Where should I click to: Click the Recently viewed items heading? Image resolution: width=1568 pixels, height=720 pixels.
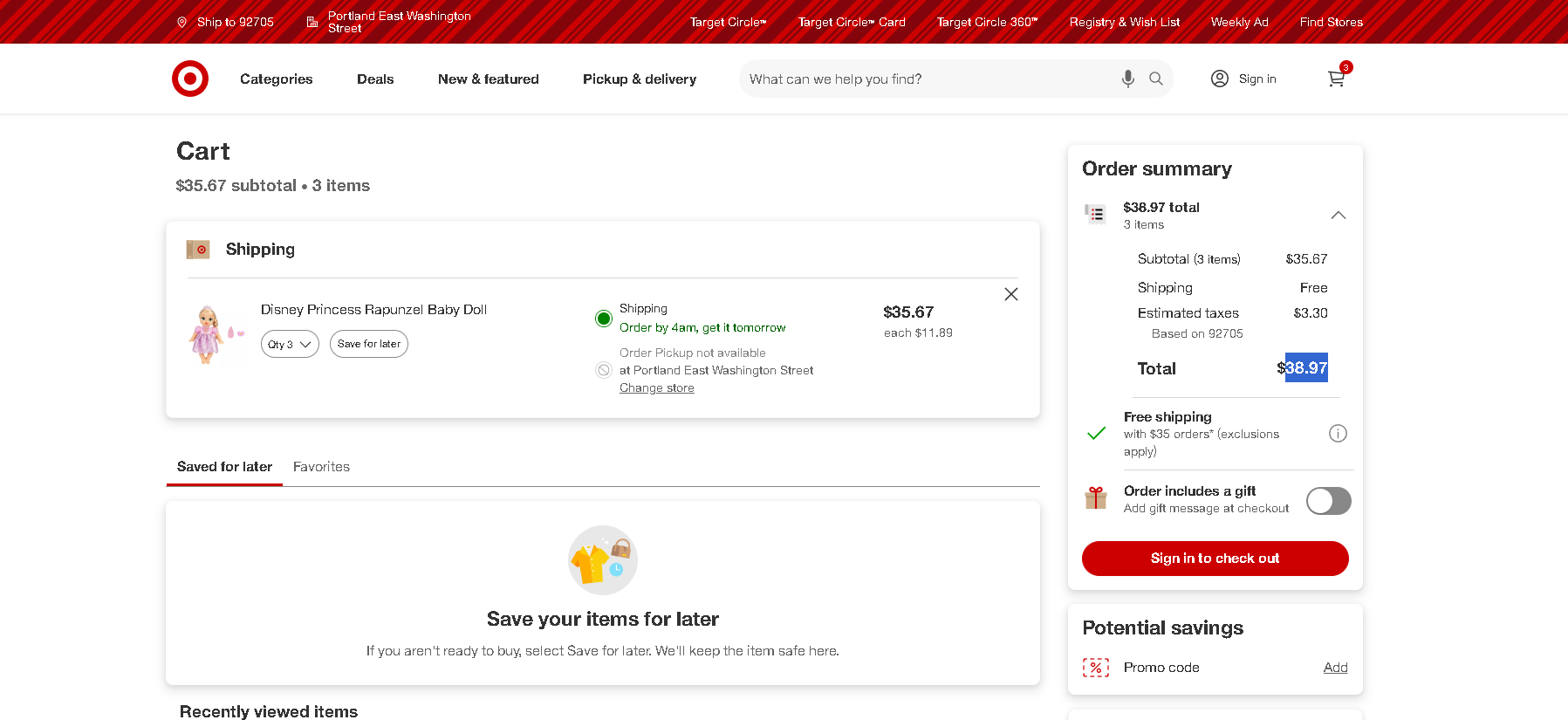269,711
